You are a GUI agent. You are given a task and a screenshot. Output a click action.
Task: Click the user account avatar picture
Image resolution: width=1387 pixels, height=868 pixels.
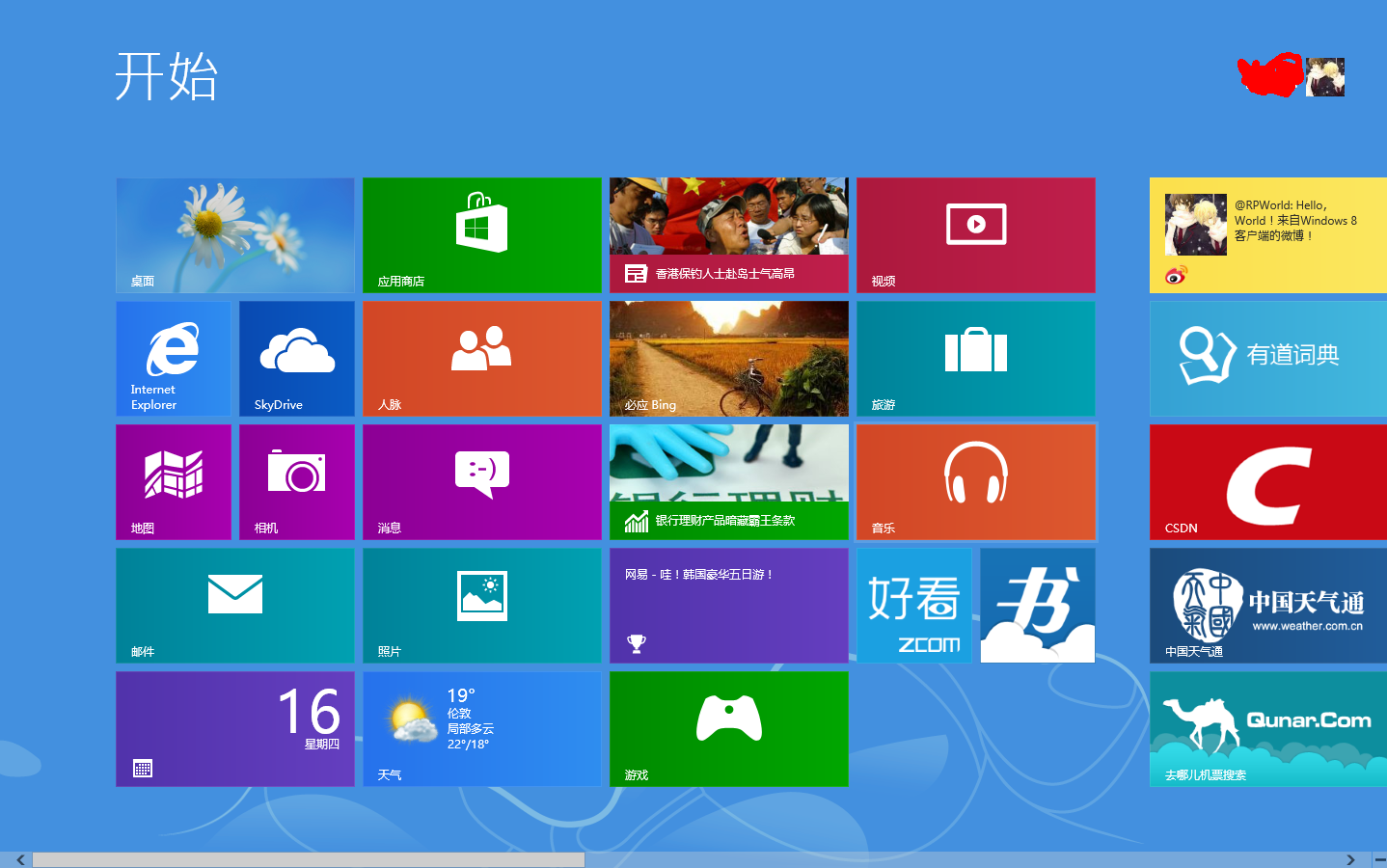(1325, 77)
